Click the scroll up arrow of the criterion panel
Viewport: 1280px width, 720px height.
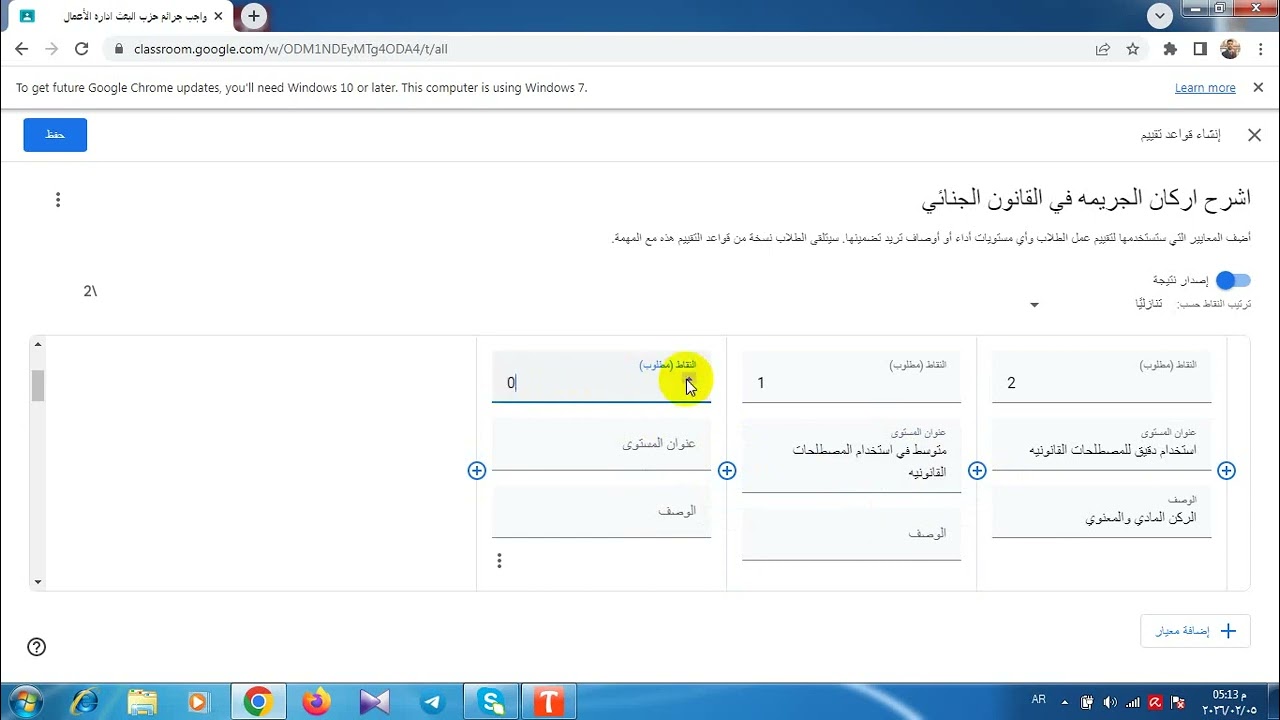tap(38, 345)
